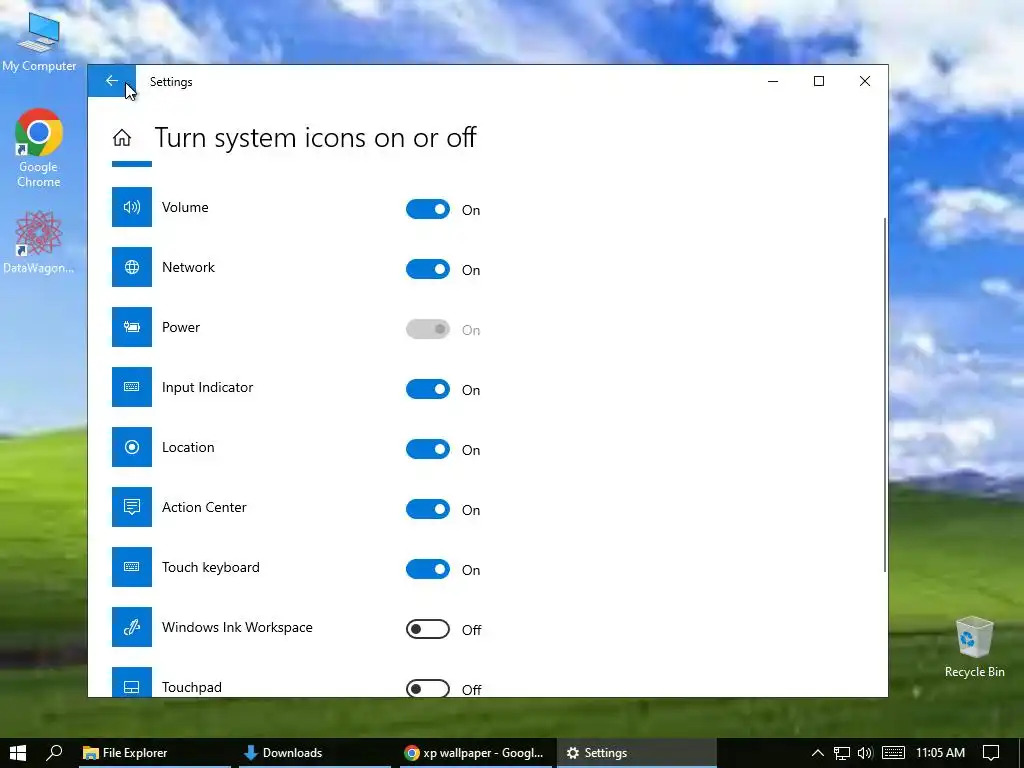The height and width of the screenshot is (768, 1024).
Task: Turn off the Volume system icon toggle
Action: coord(428,209)
